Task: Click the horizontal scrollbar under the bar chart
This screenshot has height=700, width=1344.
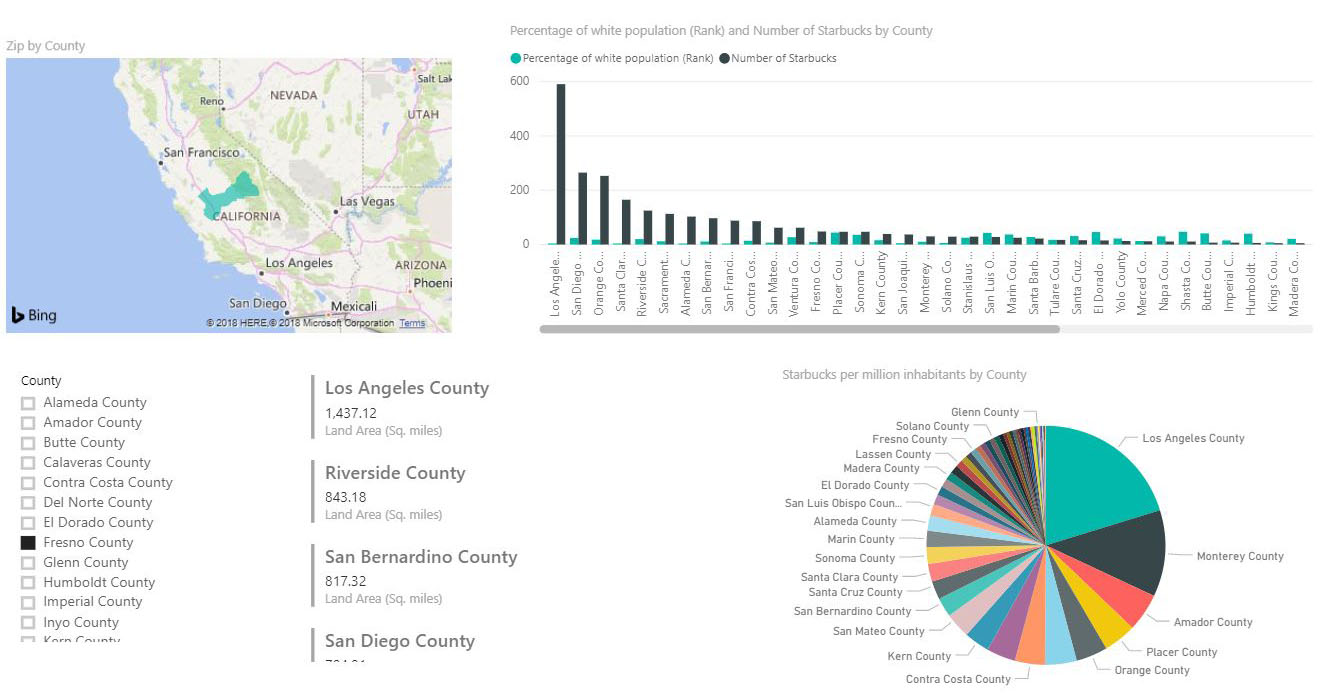Action: click(x=799, y=328)
